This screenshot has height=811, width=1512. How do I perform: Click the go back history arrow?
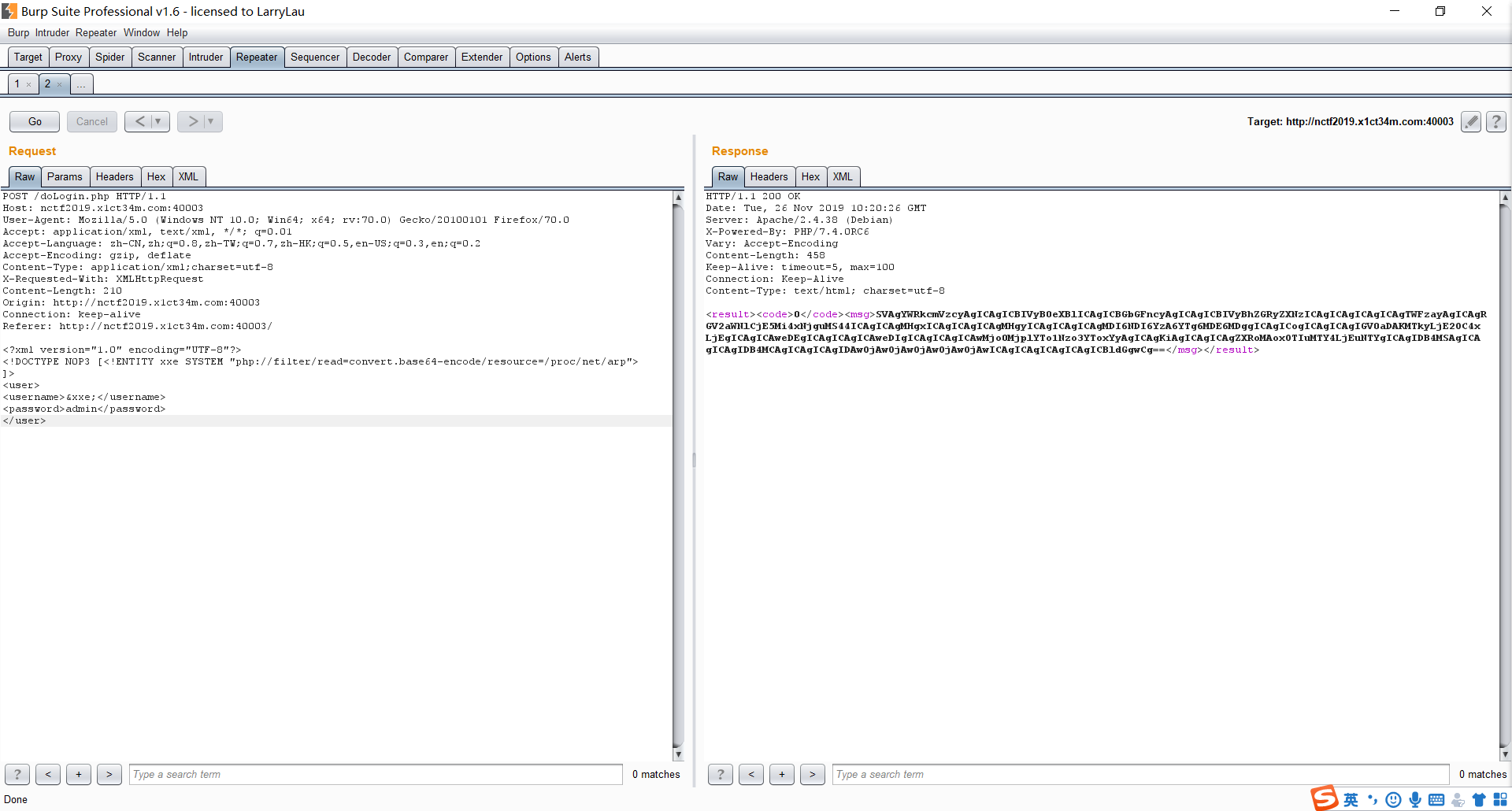coord(140,121)
